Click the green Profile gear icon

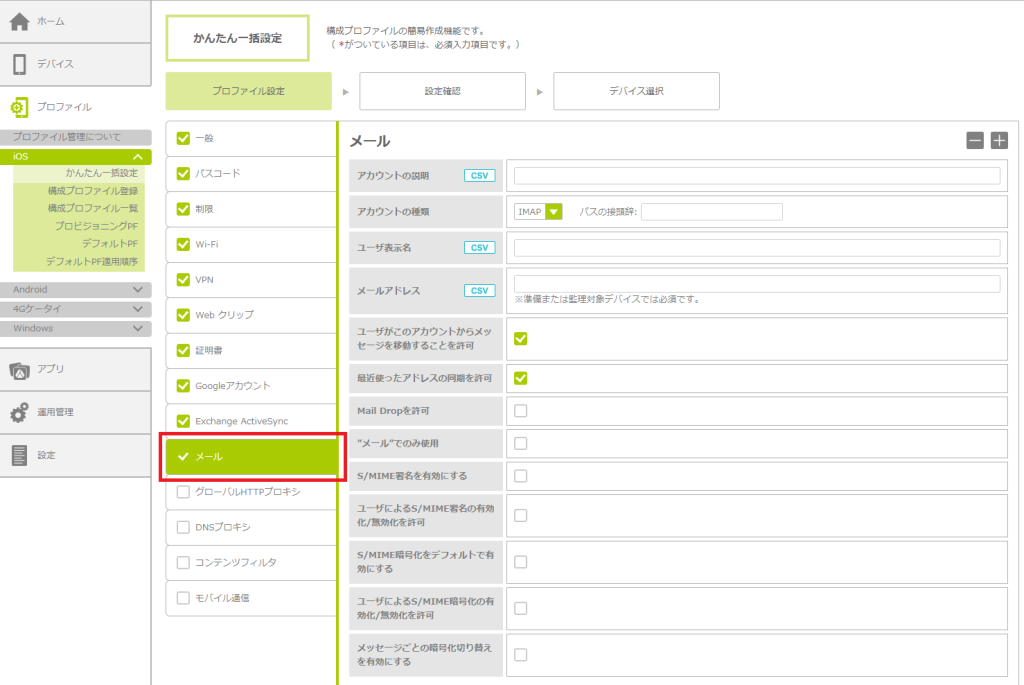[20, 107]
